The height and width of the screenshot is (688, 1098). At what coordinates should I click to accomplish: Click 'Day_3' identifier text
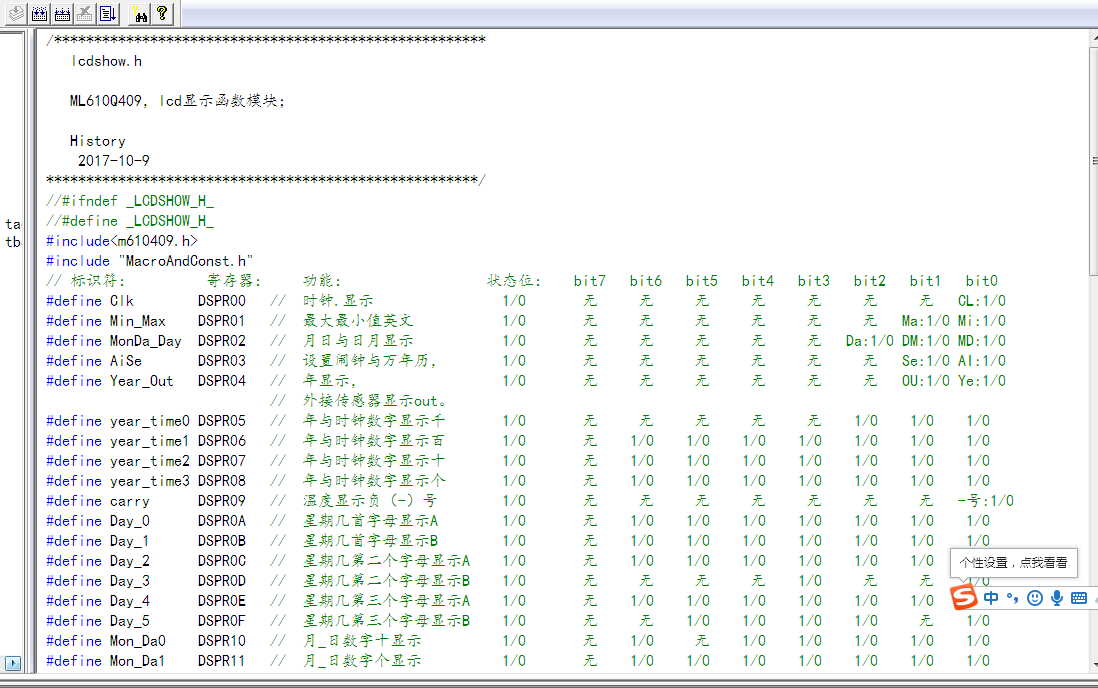click(x=130, y=582)
